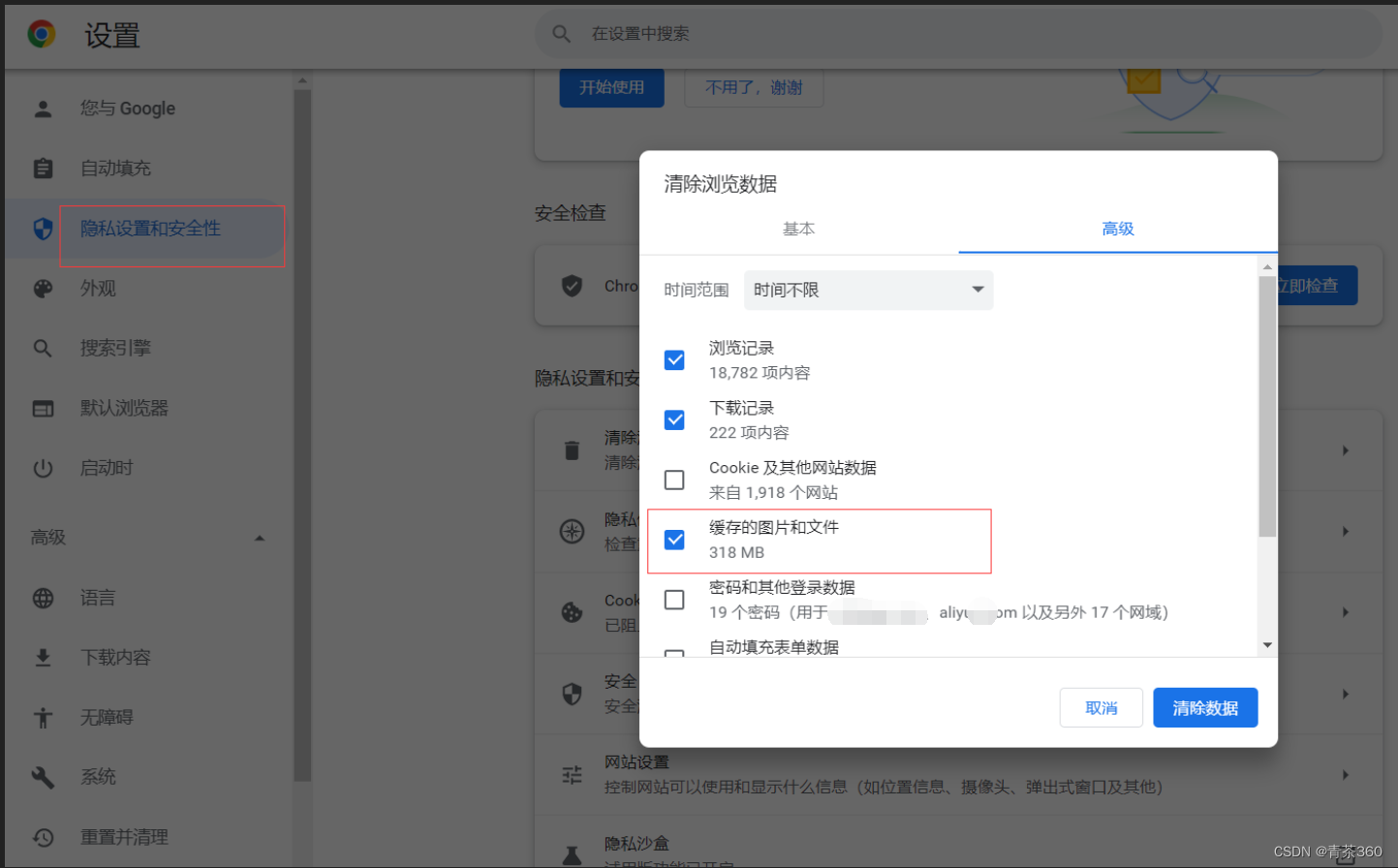This screenshot has height=868, width=1398.
Task: Uncheck 缓存的图片和文件
Action: point(674,540)
